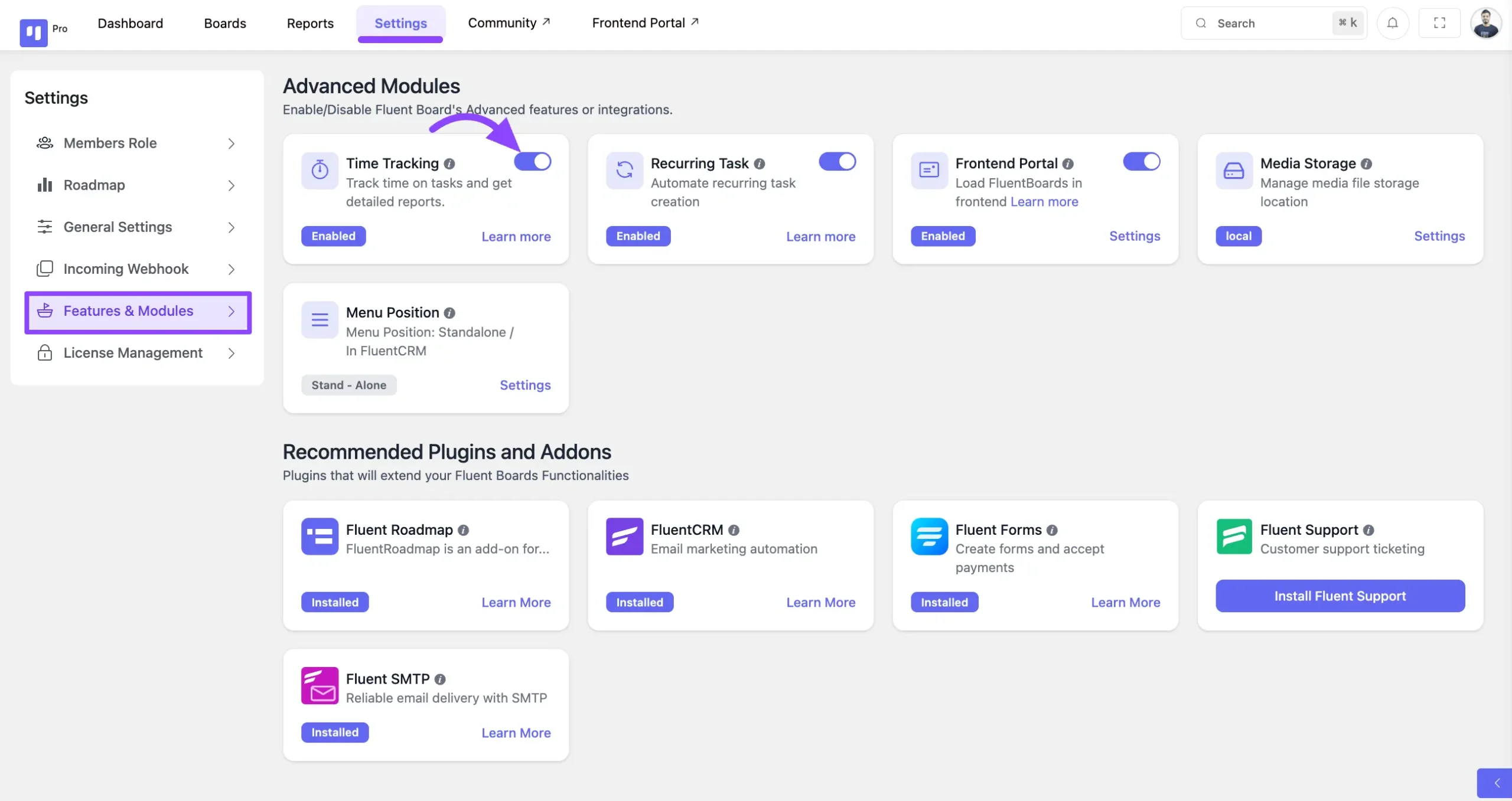
Task: Click info icon next to Time Tracking
Action: [449, 164]
